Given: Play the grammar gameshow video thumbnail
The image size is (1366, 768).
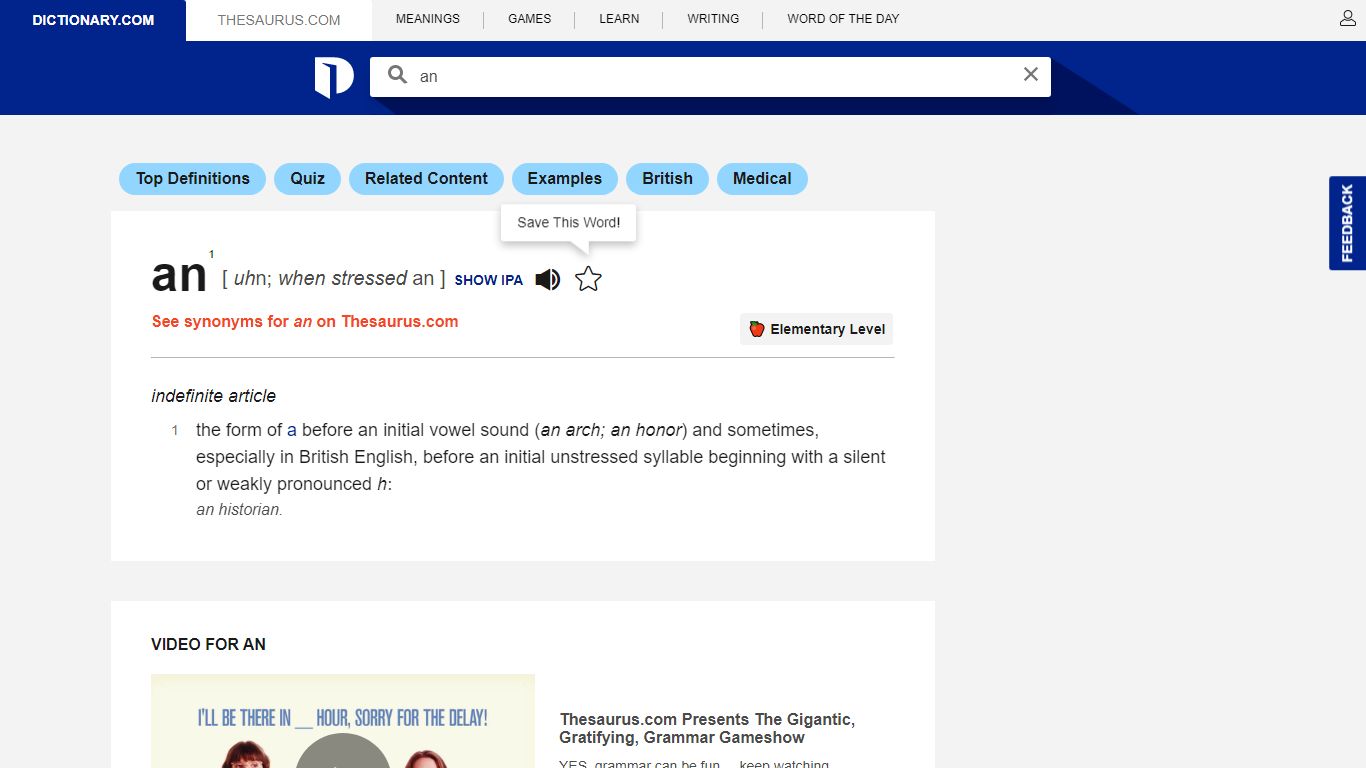Looking at the screenshot, I should pos(343,721).
